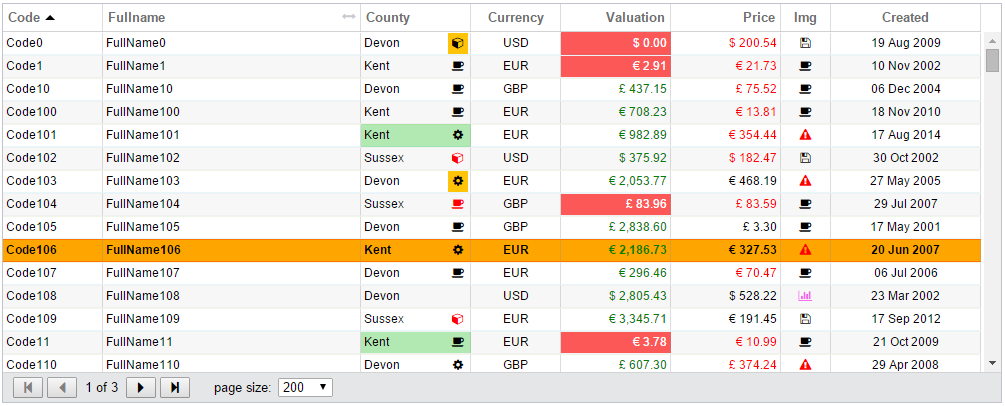Sort by the Created column header
This screenshot has height=406, width=1005.
click(905, 17)
